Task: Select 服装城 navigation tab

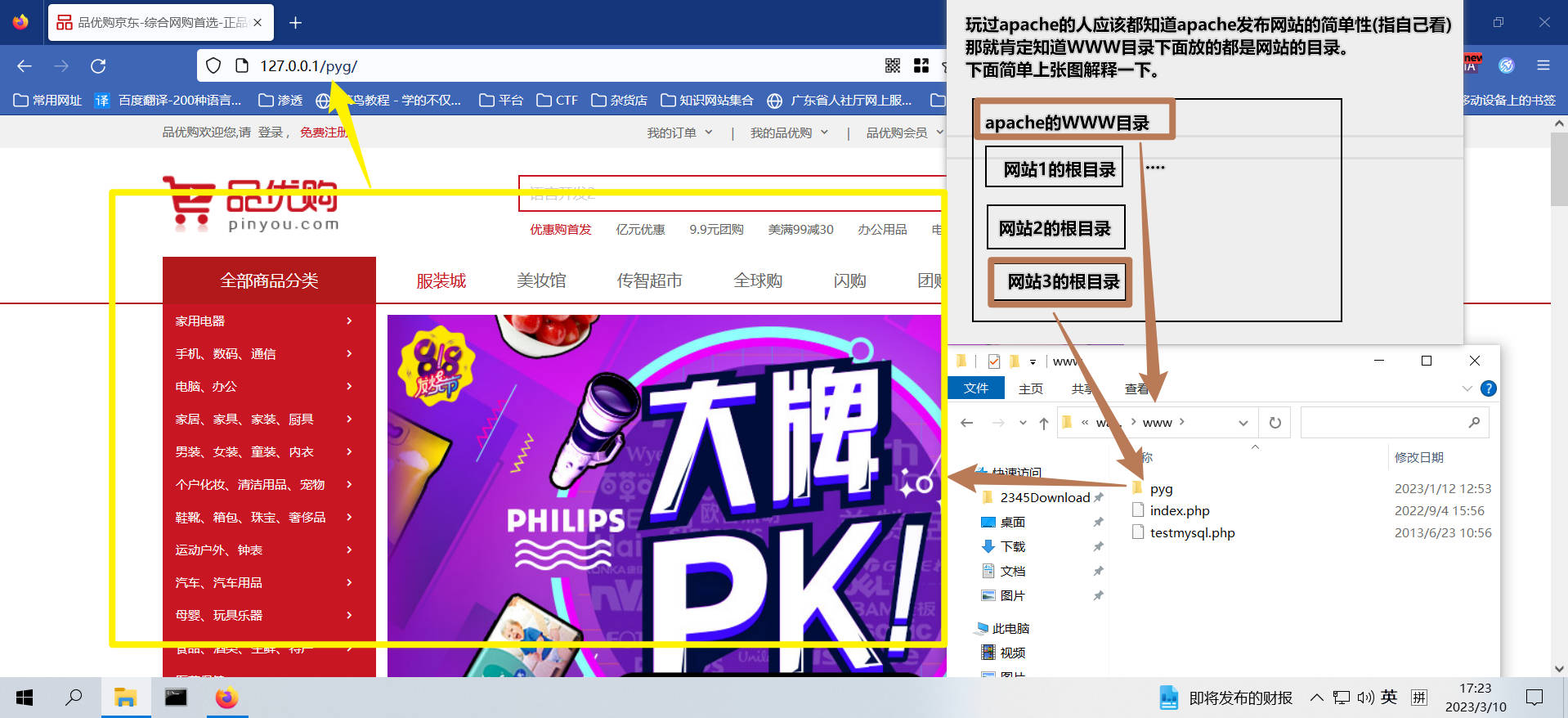Action: coord(441,280)
